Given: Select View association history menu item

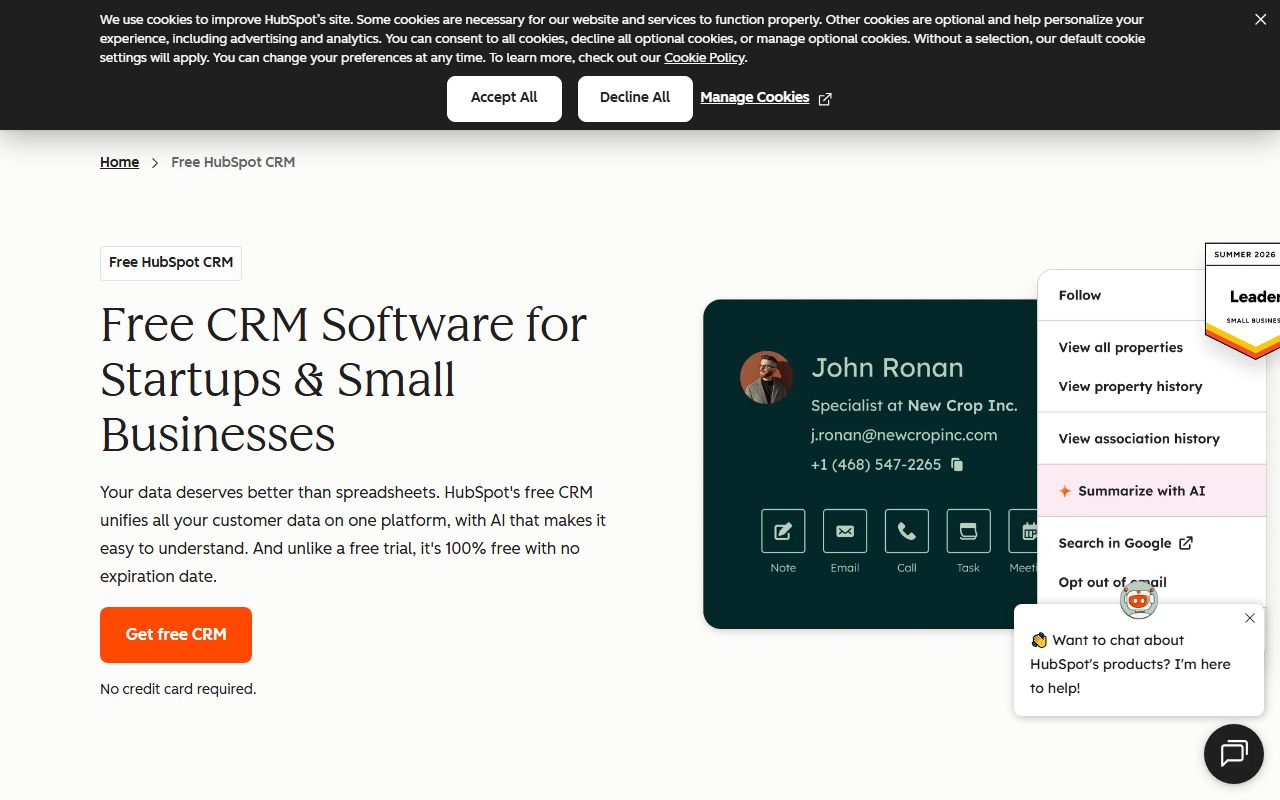Looking at the screenshot, I should pyautogui.click(x=1139, y=438).
